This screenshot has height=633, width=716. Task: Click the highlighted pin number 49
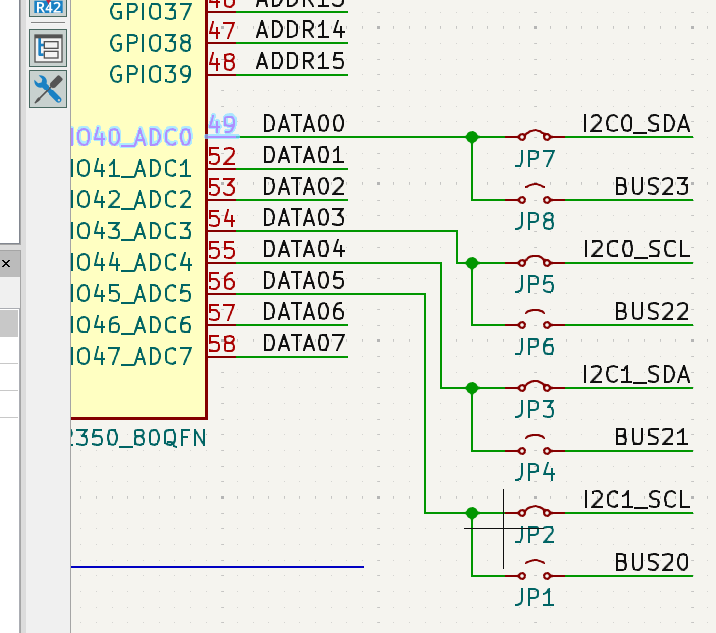coord(222,125)
